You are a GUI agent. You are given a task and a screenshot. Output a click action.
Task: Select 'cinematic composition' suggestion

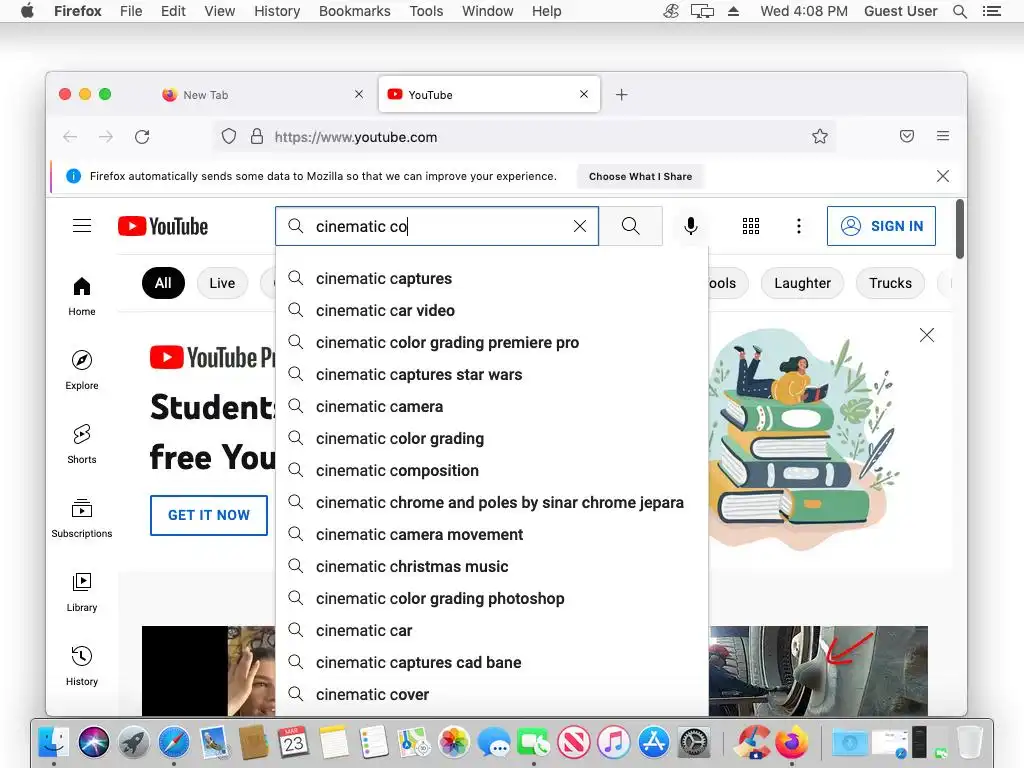(x=492, y=470)
